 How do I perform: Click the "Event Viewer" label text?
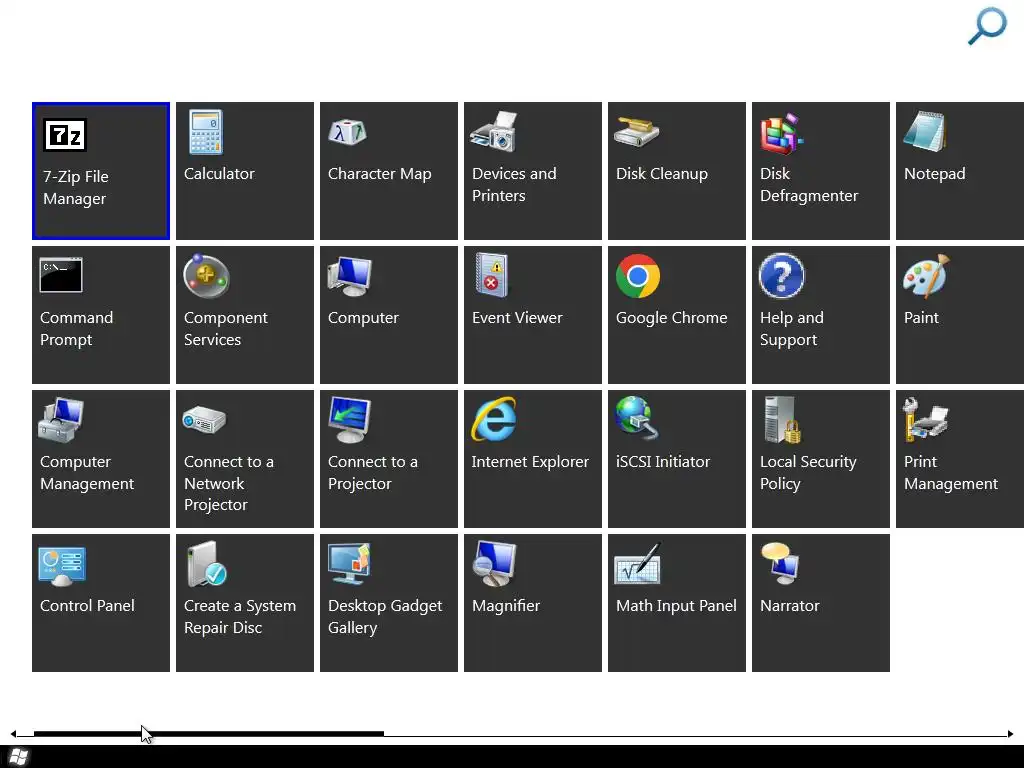click(x=517, y=318)
